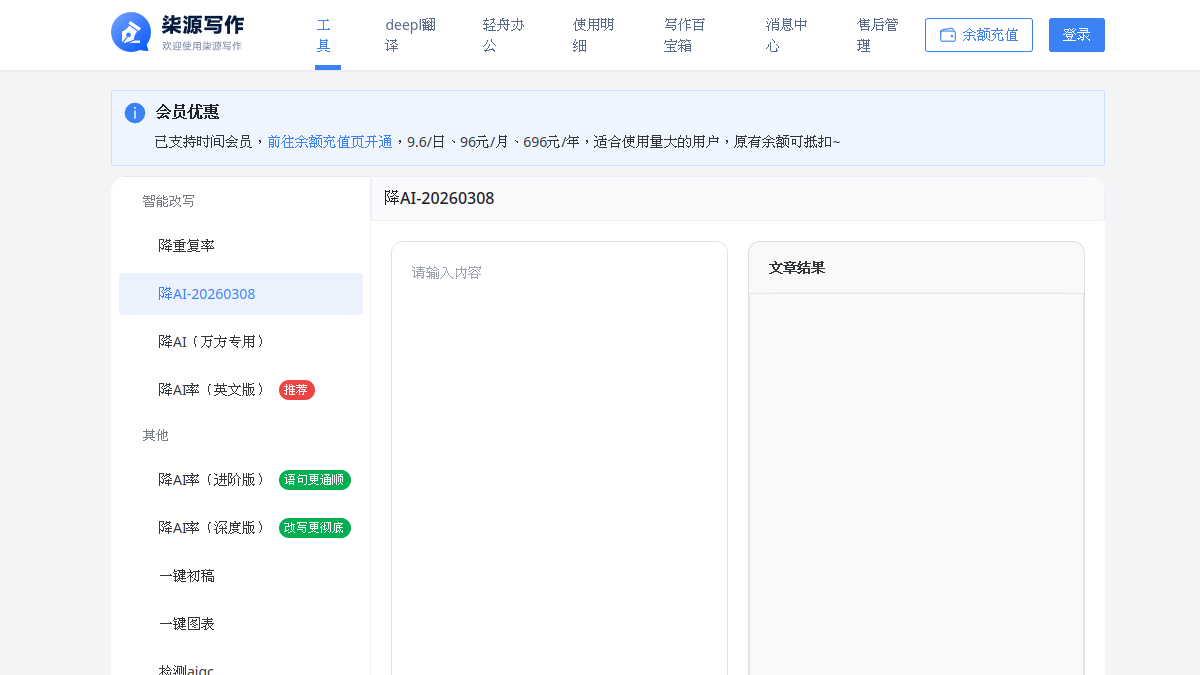Open 消息中心 menu item
This screenshot has width=1200, height=675.
tap(787, 35)
